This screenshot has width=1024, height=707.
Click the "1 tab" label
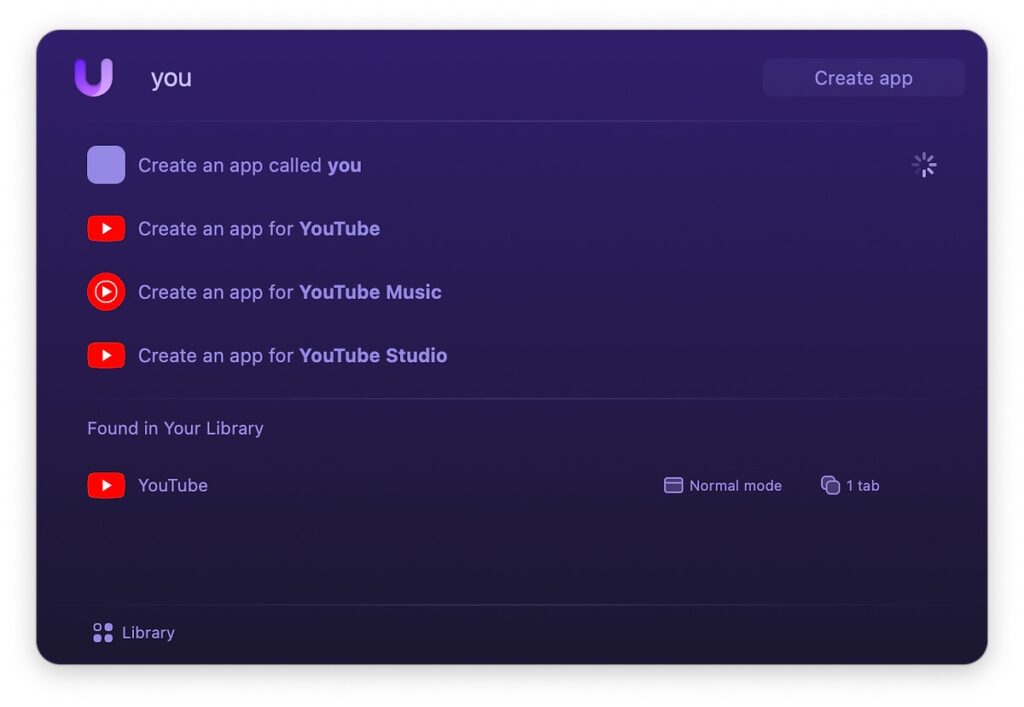click(x=862, y=486)
